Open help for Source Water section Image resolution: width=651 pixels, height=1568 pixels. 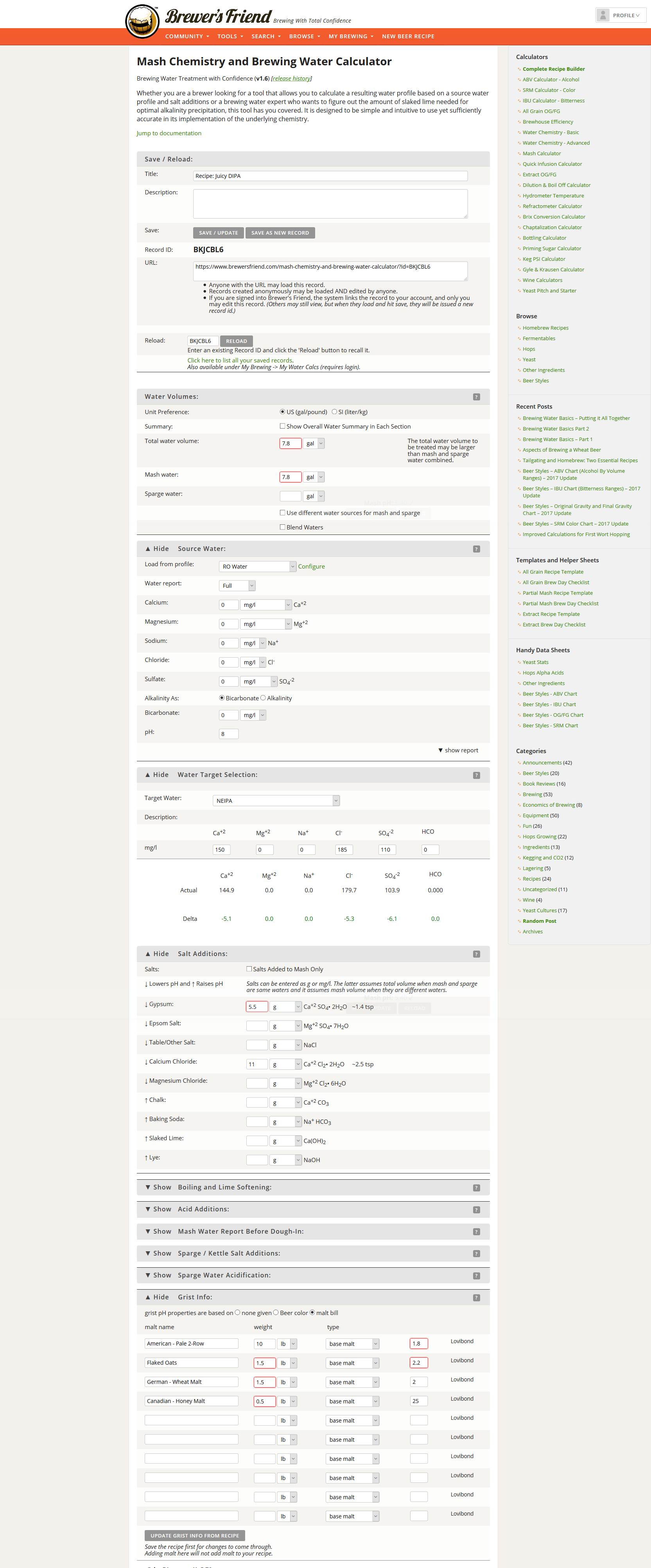tap(476, 549)
